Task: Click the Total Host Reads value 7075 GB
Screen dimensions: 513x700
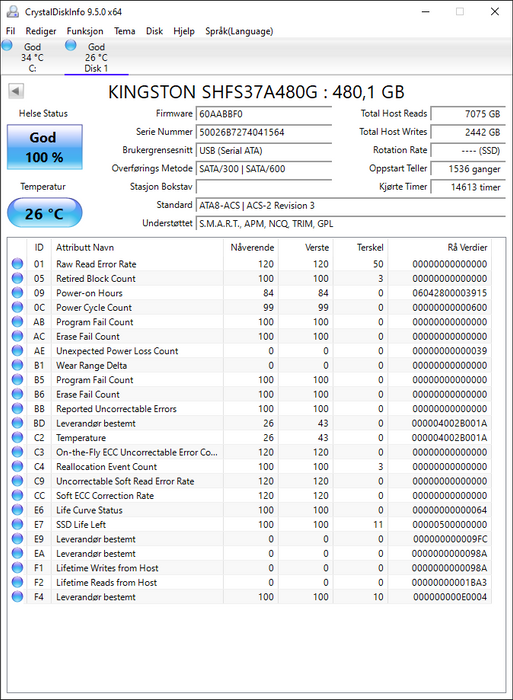Action: pyautogui.click(x=468, y=114)
